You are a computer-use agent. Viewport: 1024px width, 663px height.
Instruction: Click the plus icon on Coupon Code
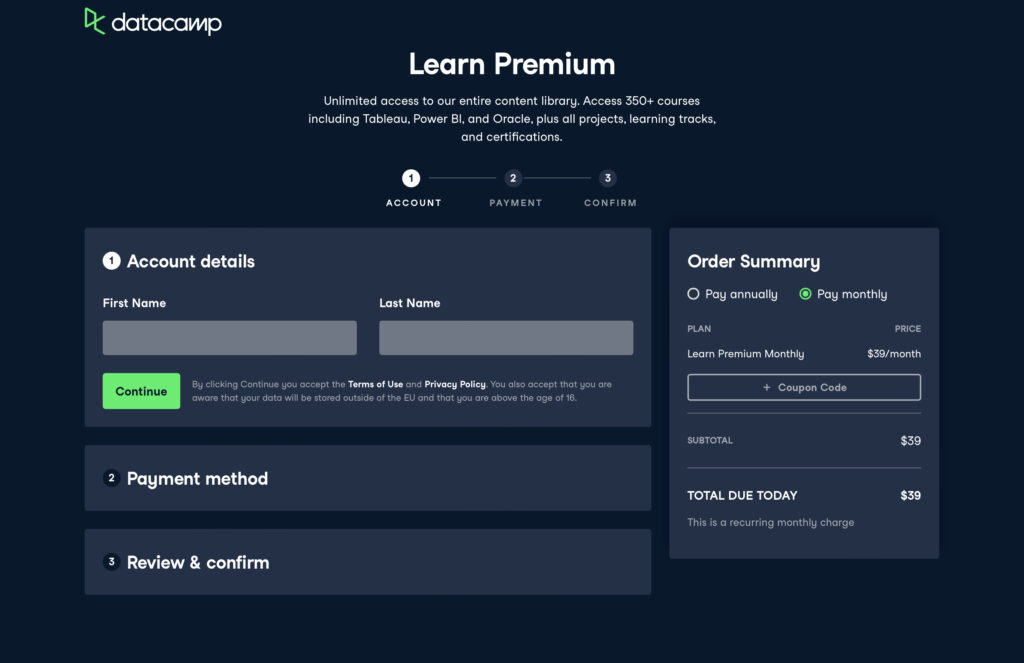(x=767, y=388)
